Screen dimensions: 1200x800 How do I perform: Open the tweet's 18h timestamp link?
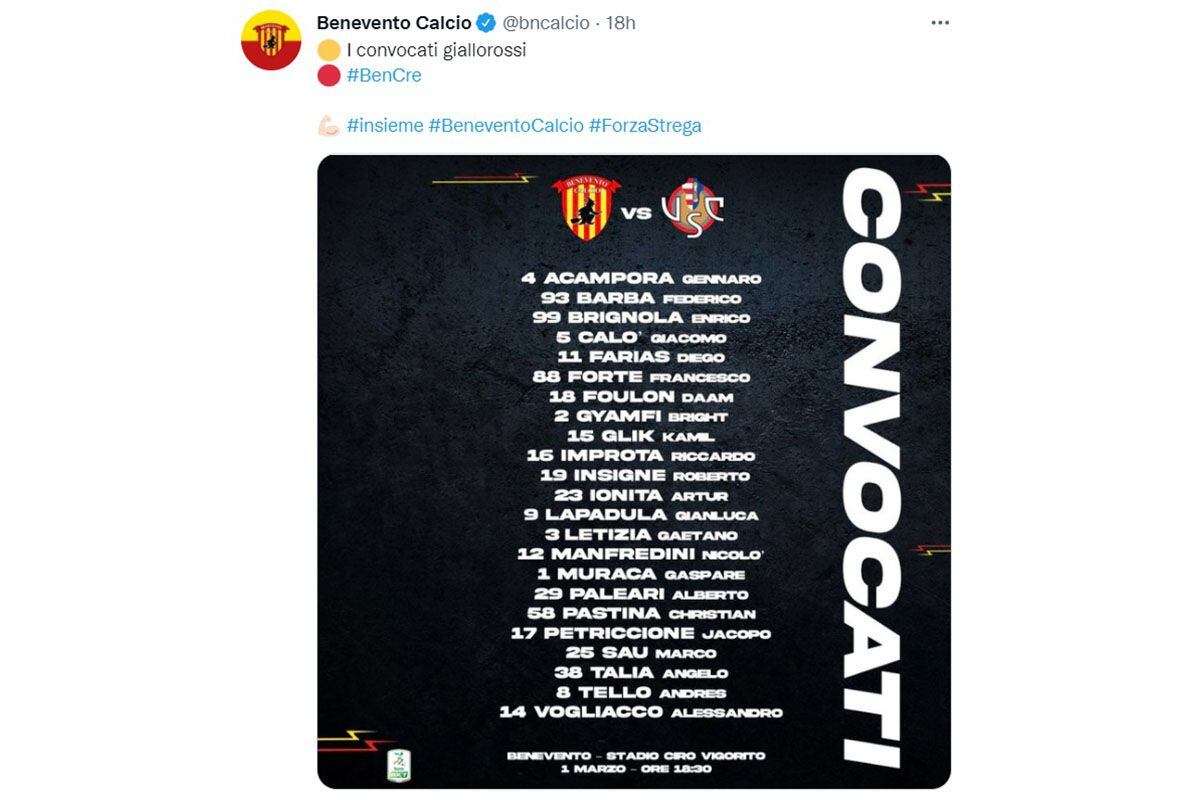[620, 23]
